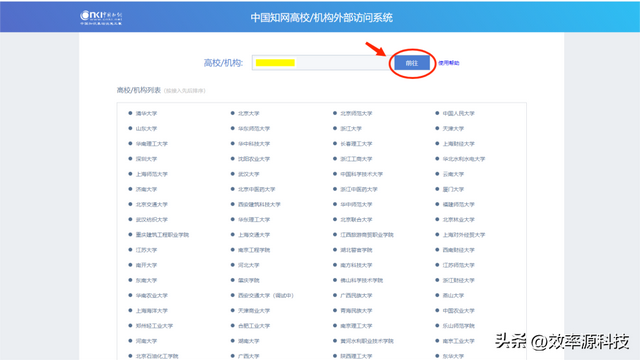Select 江苏师范大学
The width and height of the screenshot is (640, 360).
coord(459,265)
